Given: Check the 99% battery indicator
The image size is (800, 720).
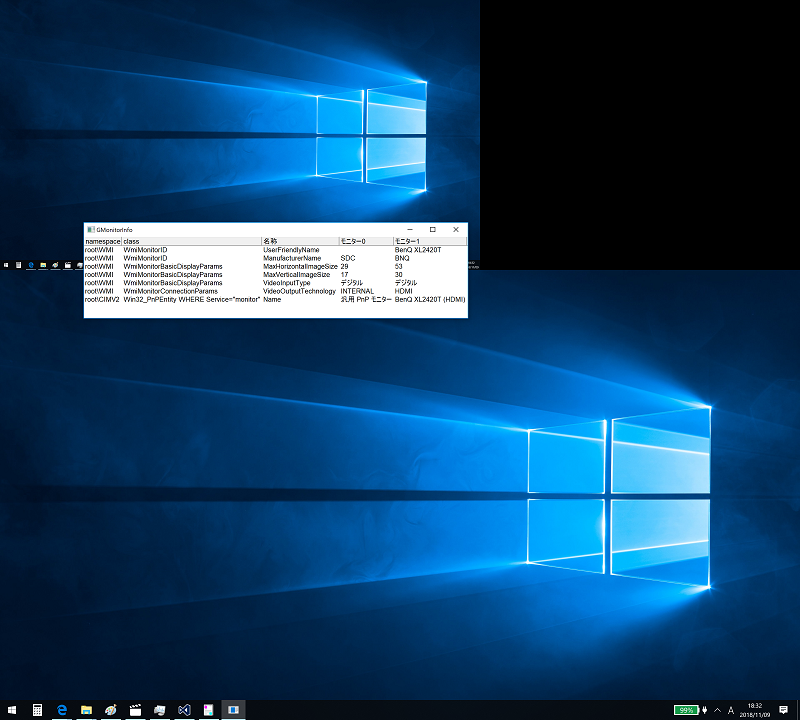Looking at the screenshot, I should (x=686, y=710).
